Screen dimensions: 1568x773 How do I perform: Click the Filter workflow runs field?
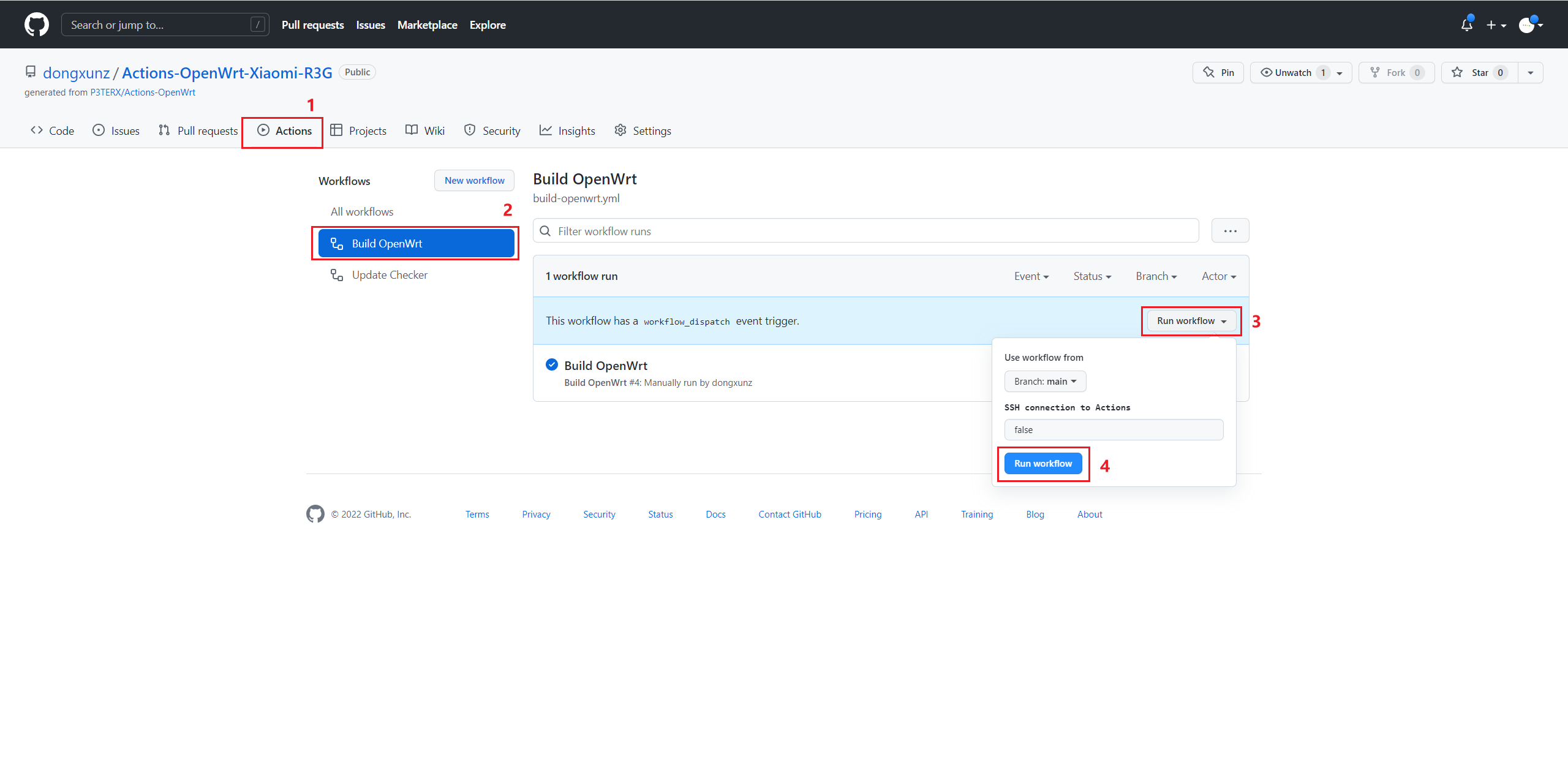[x=870, y=231]
